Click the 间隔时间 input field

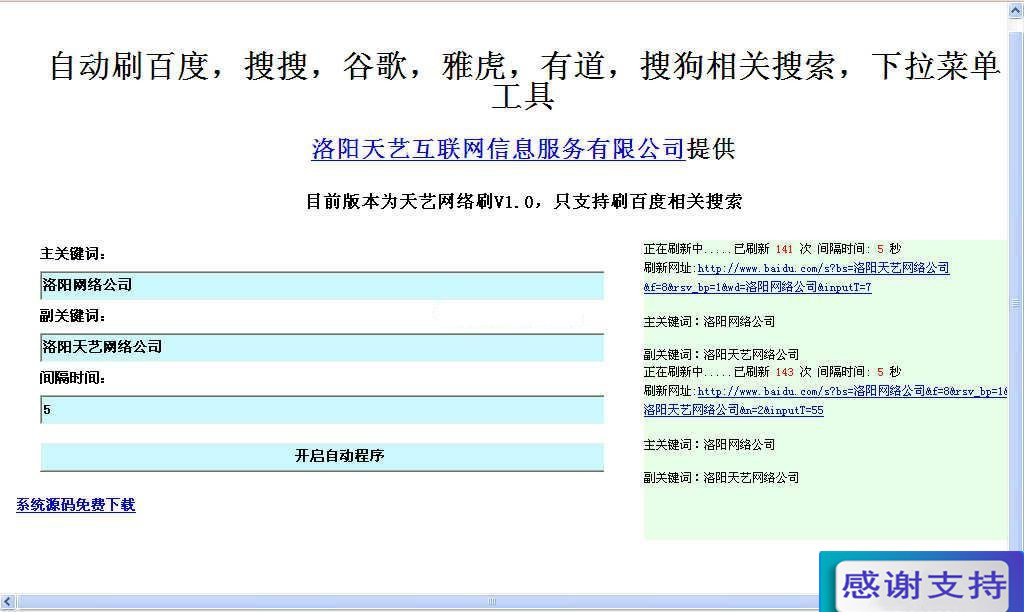(x=322, y=410)
